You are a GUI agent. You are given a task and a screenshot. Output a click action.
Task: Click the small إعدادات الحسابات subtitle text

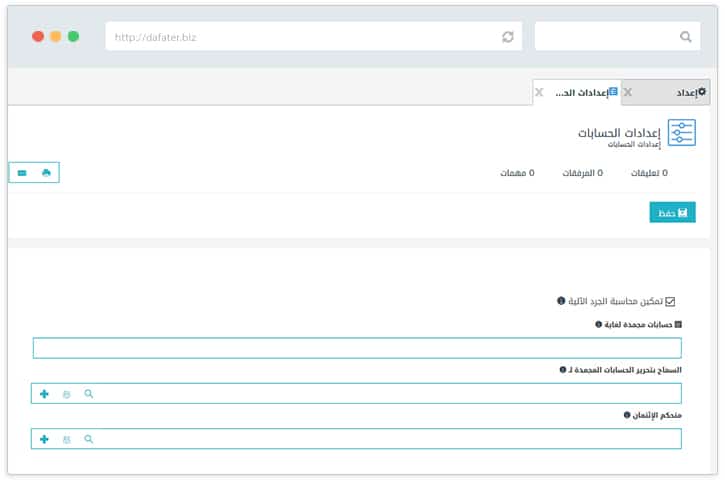click(634, 145)
